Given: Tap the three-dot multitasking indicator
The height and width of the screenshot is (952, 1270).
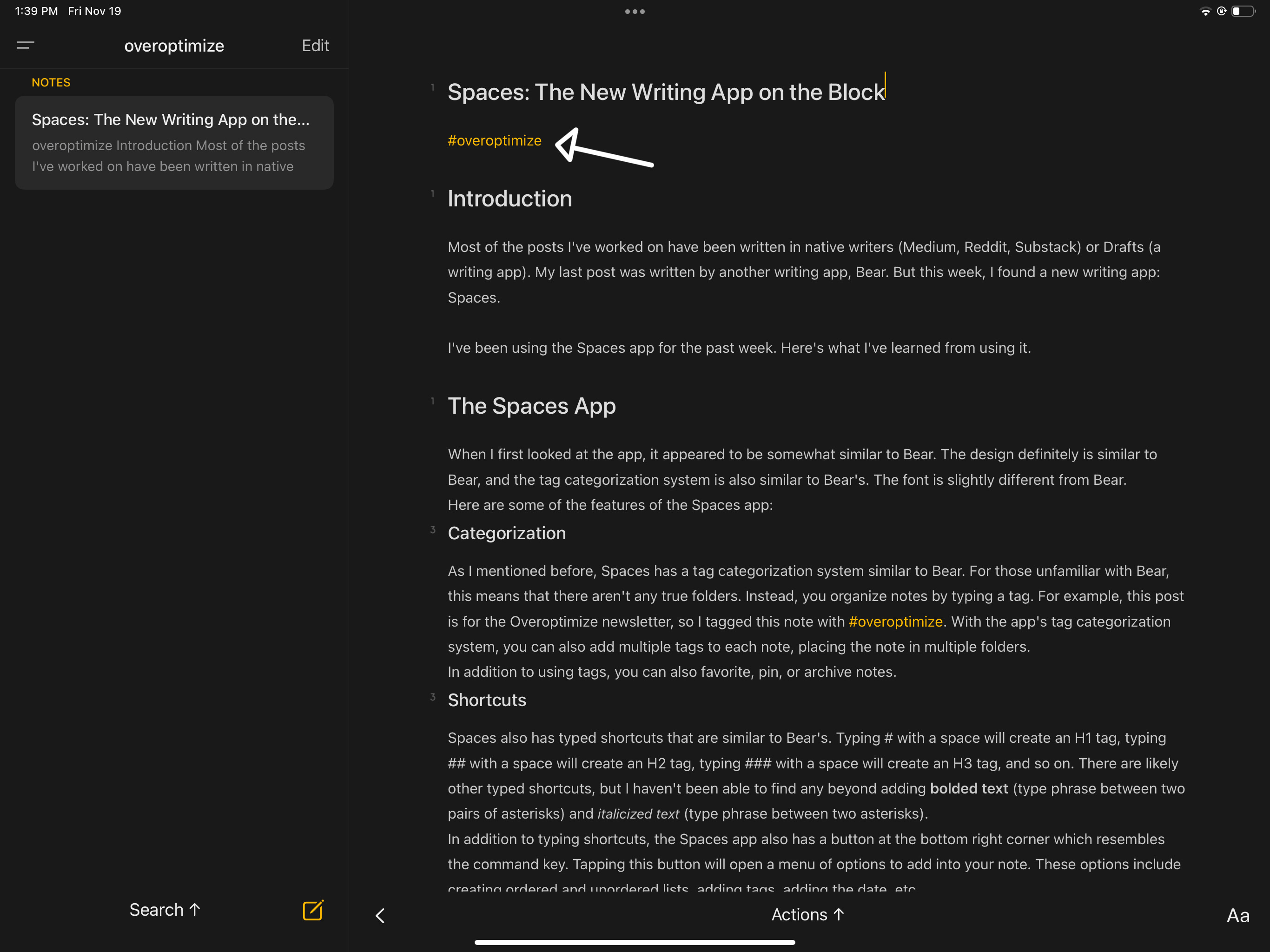Looking at the screenshot, I should pyautogui.click(x=635, y=12).
